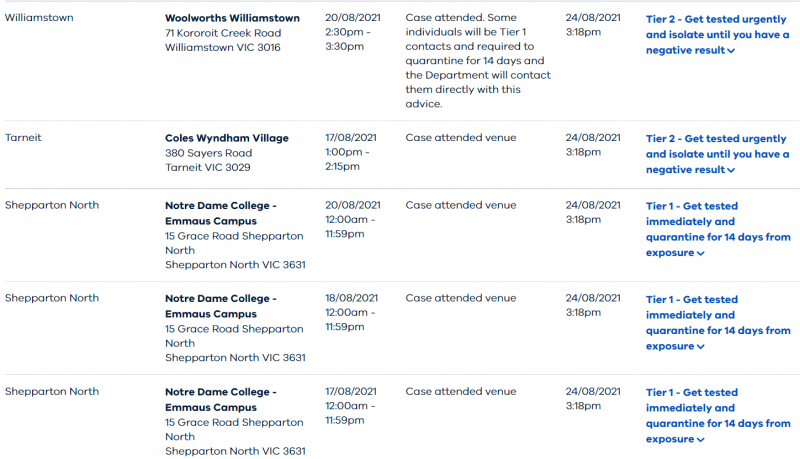Click the Williamstown suburb cell
This screenshot has height=459, width=800.
(x=39, y=17)
